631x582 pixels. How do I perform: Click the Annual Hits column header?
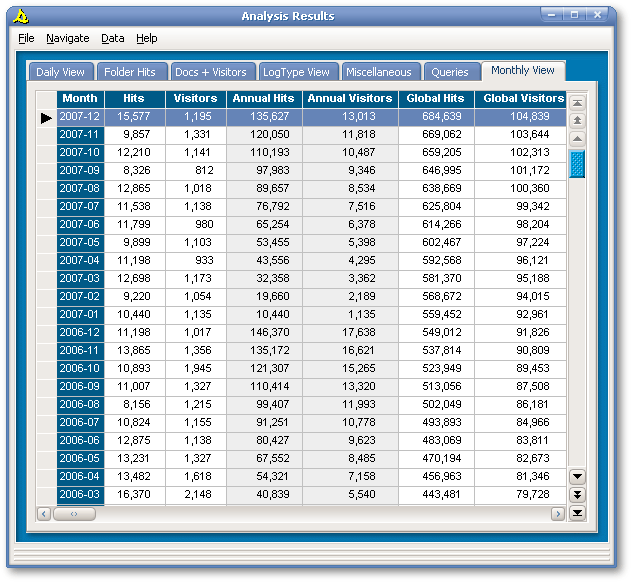[263, 99]
